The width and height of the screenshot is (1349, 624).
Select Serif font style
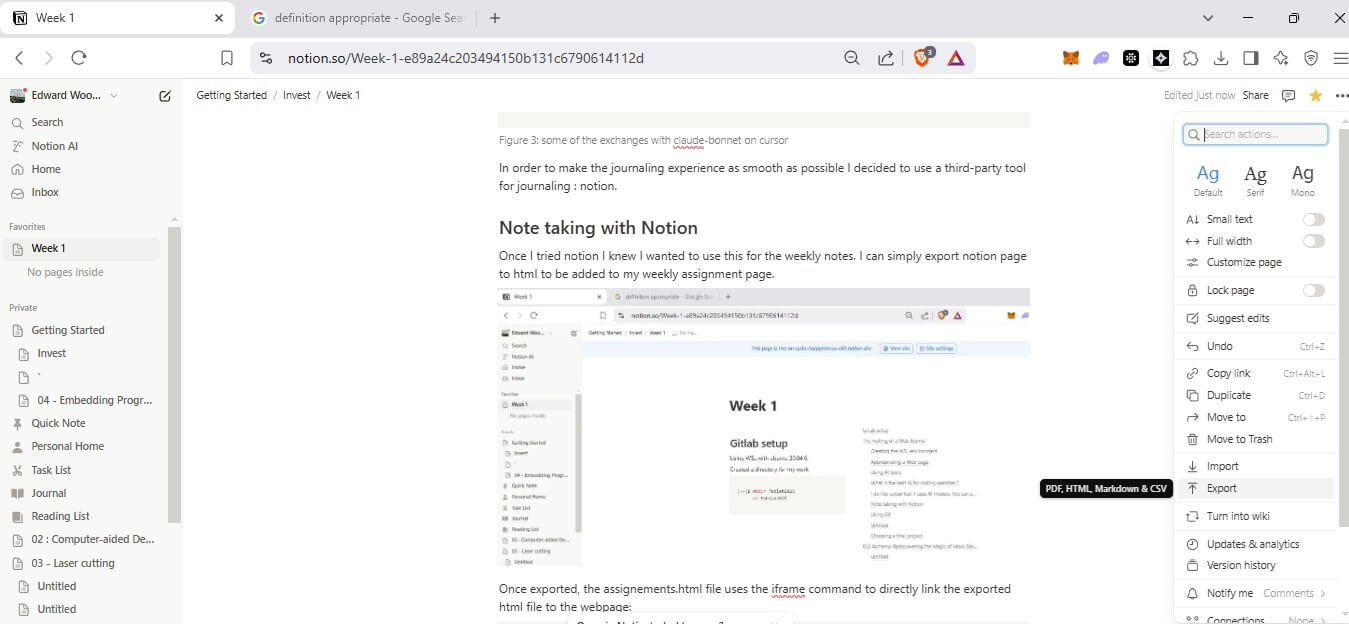(x=1255, y=180)
